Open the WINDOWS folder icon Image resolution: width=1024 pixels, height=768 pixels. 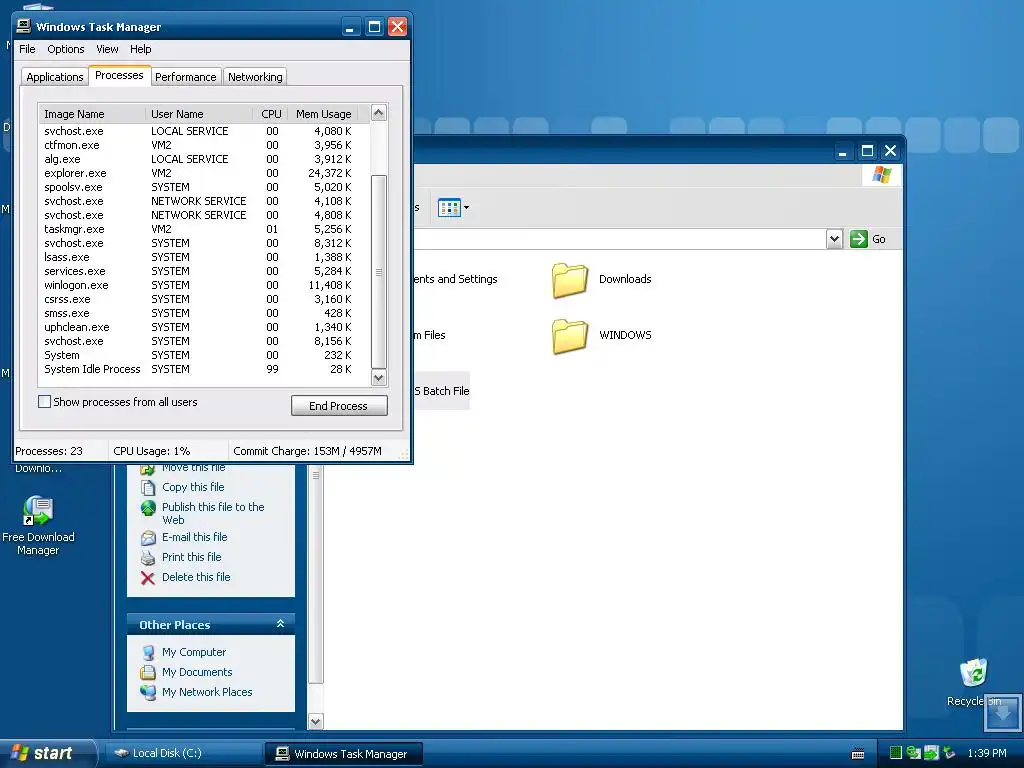pos(569,336)
